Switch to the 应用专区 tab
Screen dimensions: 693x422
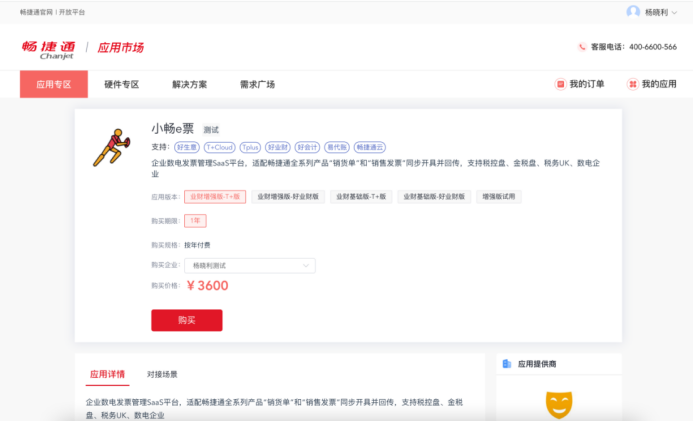(x=54, y=84)
